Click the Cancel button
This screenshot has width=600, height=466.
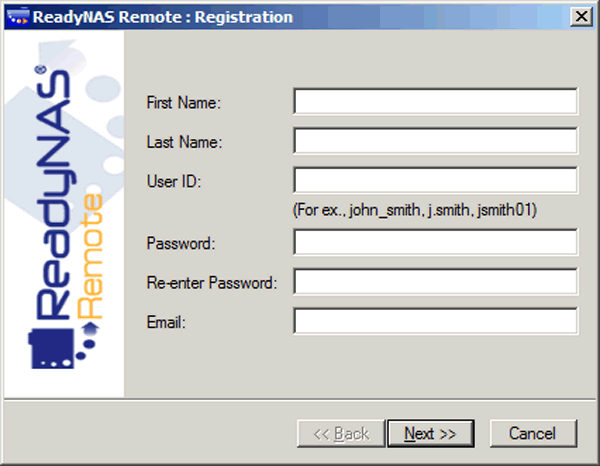point(533,433)
